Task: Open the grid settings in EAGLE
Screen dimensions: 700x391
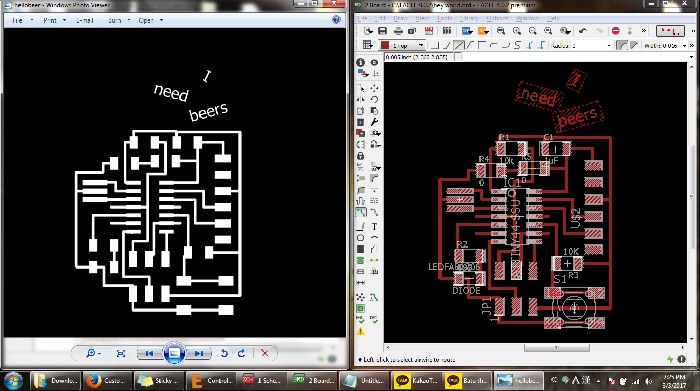Action: pos(367,45)
